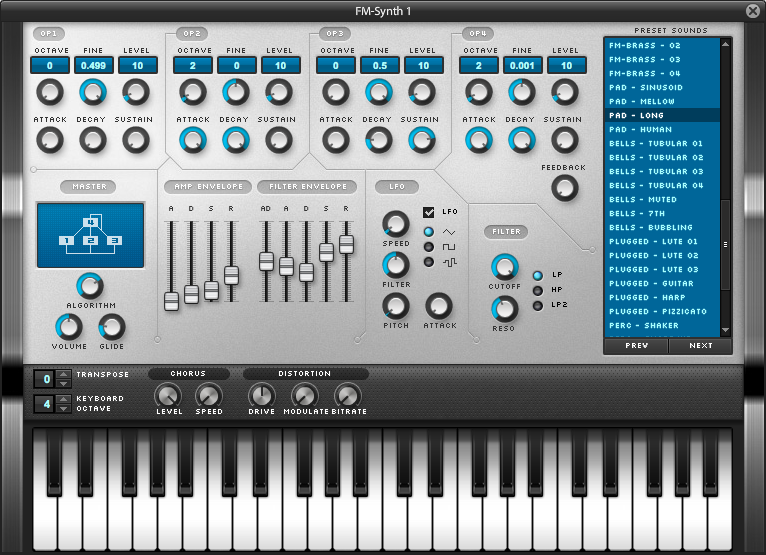Click the Amp Envelope A slider handle
This screenshot has height=555, width=766.
point(171,301)
